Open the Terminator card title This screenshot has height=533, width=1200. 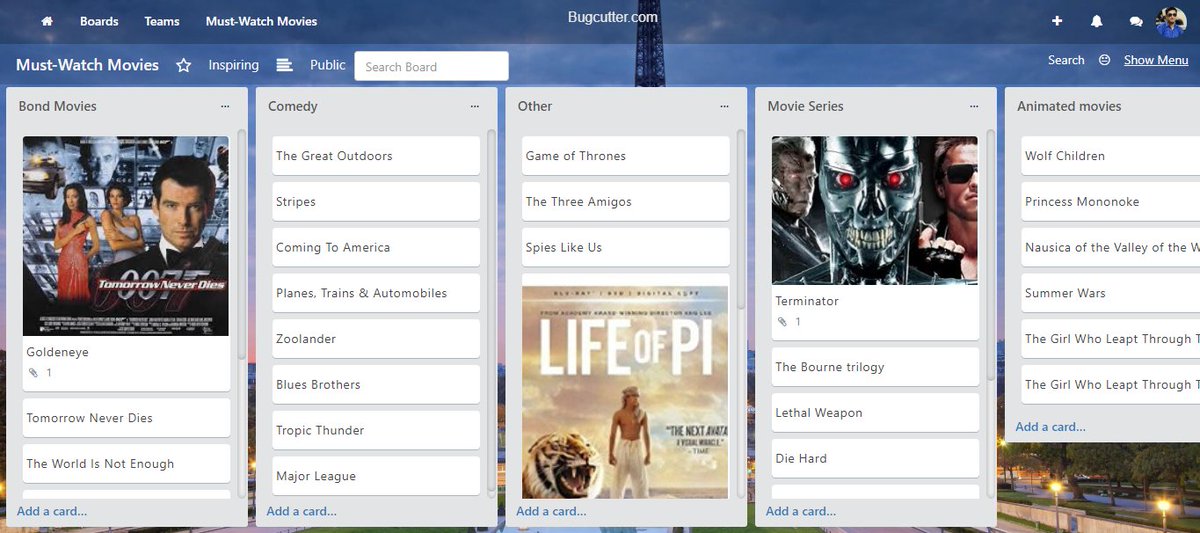[807, 301]
